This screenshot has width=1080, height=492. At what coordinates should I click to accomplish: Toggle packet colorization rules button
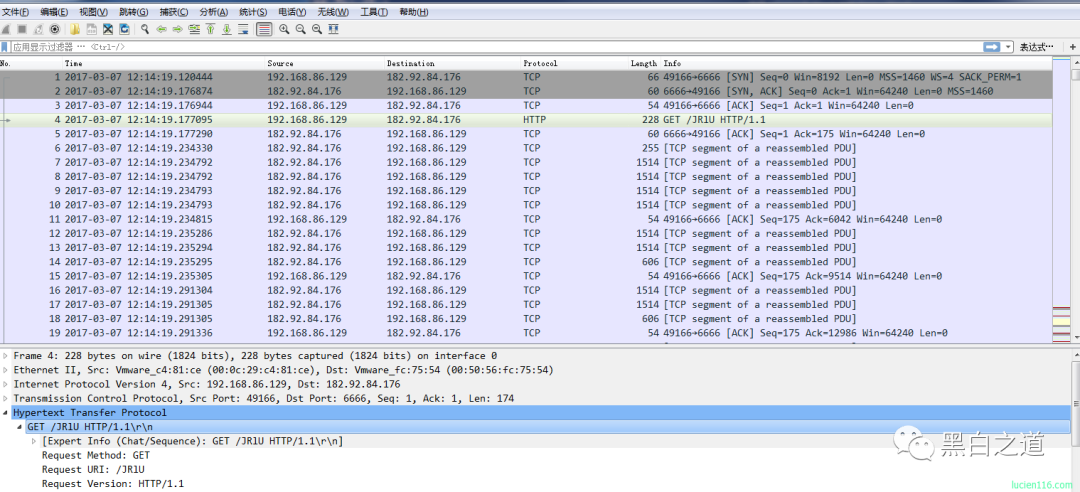(264, 29)
